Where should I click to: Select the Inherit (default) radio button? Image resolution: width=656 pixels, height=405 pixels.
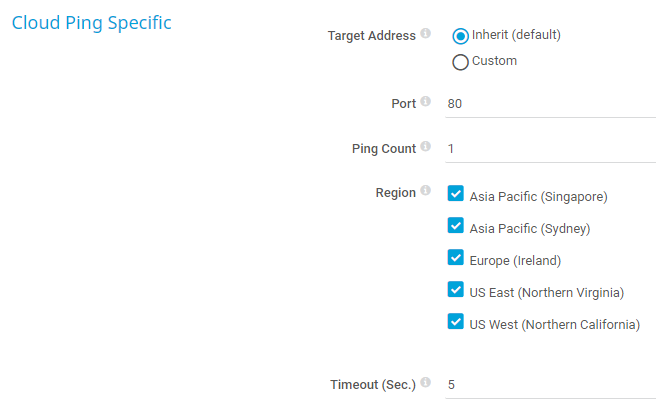(461, 36)
